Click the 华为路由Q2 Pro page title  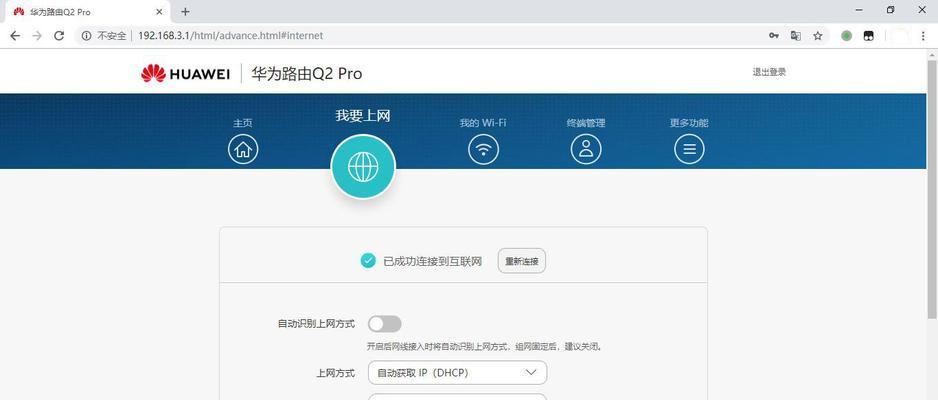pos(307,74)
